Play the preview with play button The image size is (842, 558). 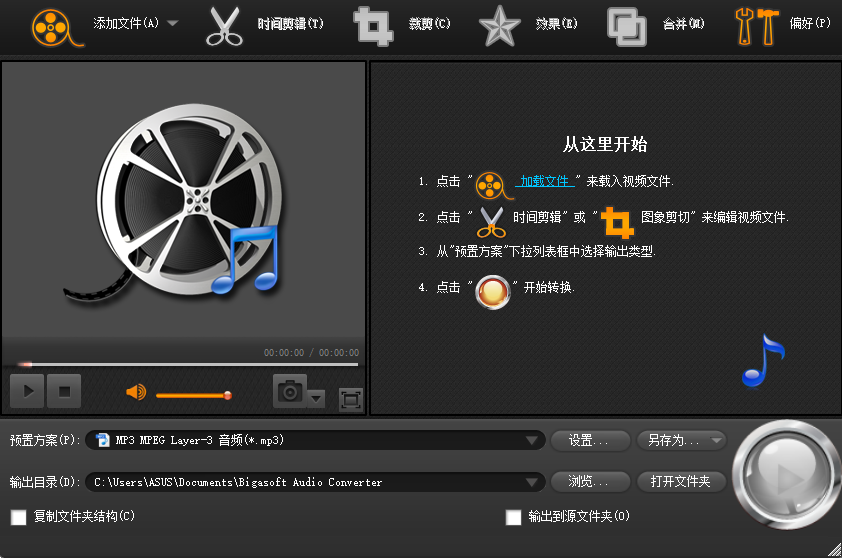[27, 391]
